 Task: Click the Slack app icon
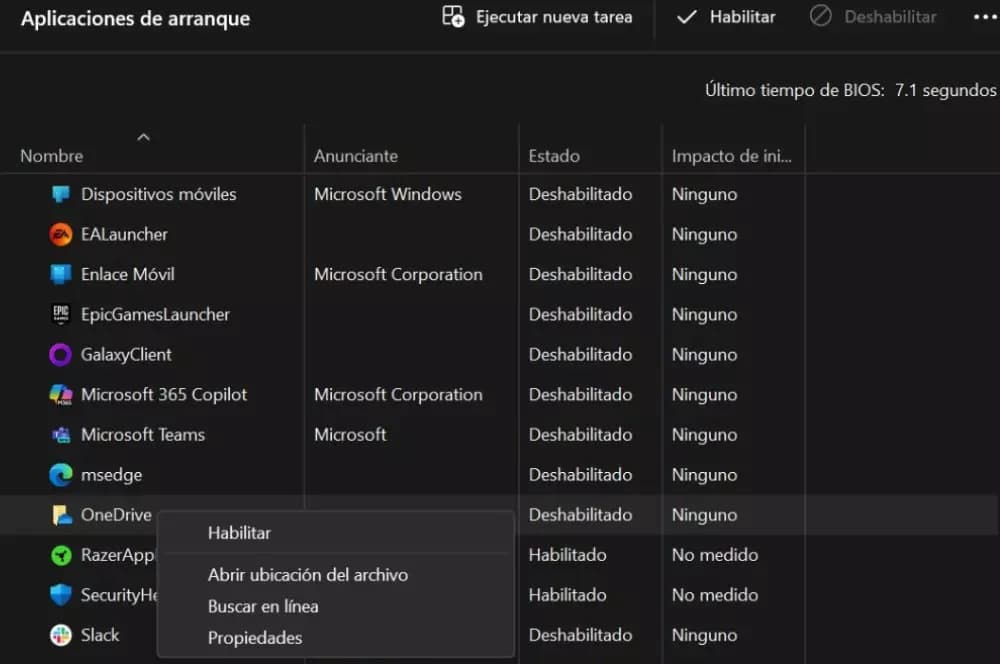61,635
